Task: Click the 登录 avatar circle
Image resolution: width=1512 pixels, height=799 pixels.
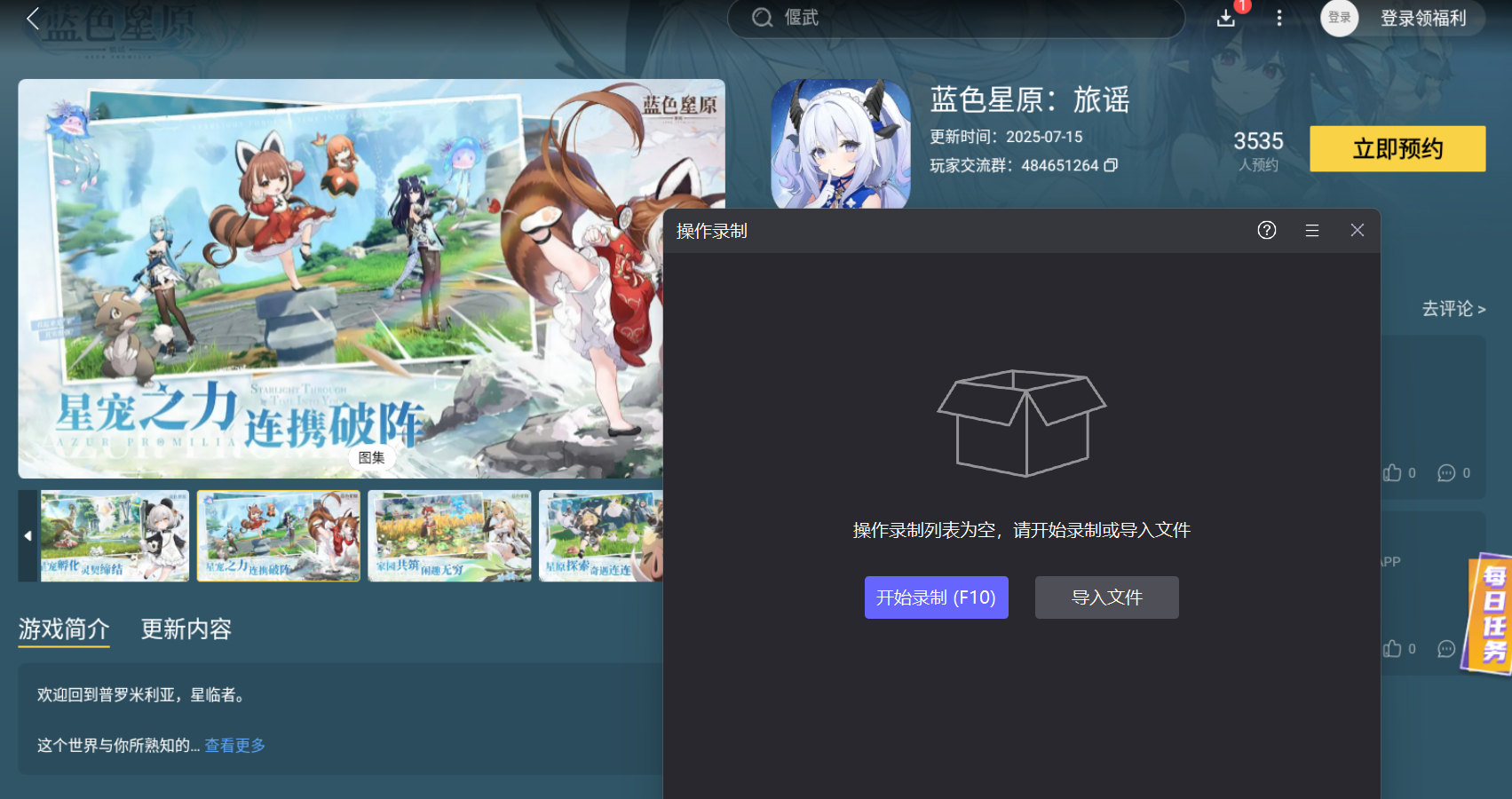Action: tap(1340, 18)
